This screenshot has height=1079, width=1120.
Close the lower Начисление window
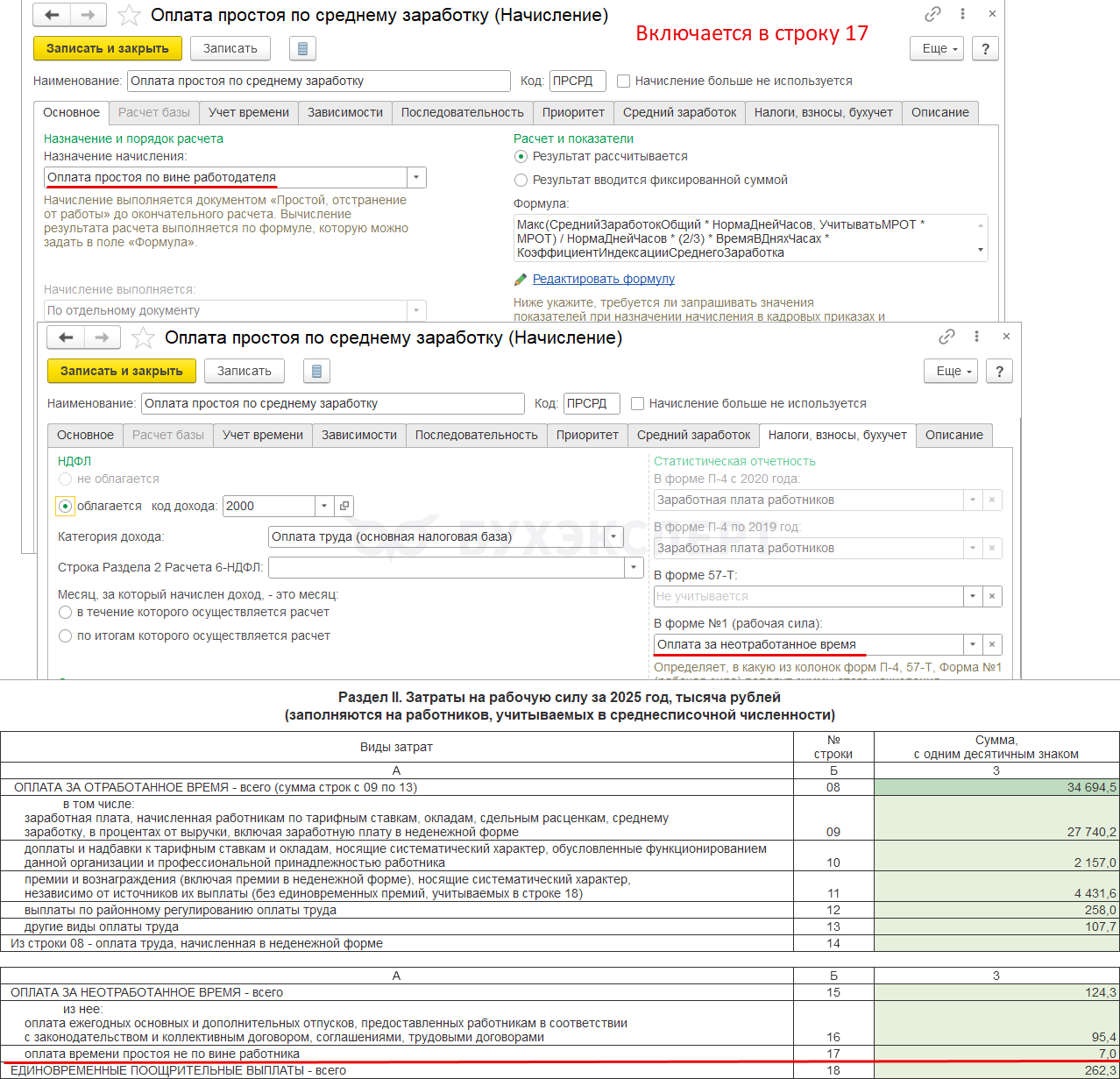pos(1006,337)
